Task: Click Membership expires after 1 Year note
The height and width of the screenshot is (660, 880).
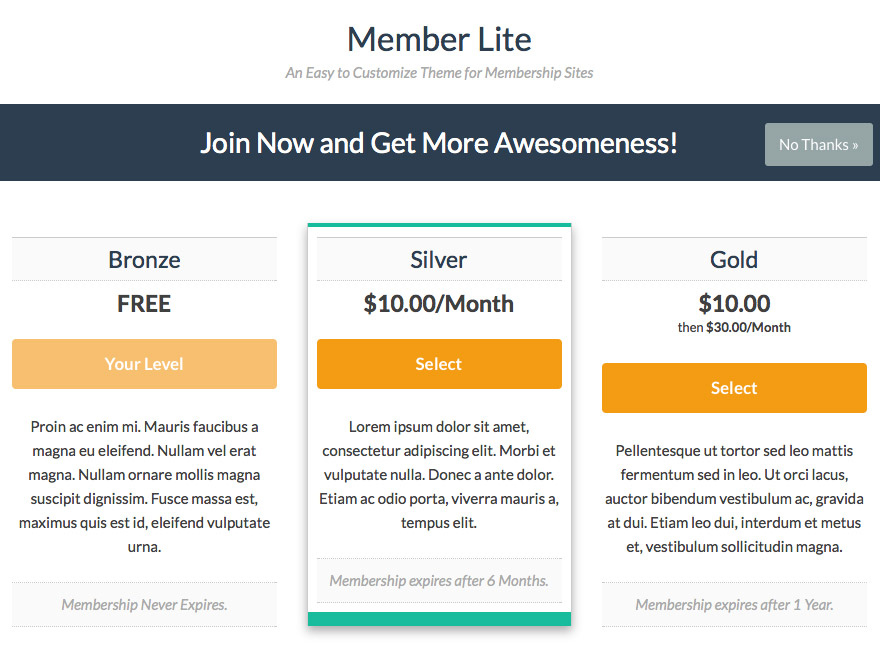Action: pos(734,604)
